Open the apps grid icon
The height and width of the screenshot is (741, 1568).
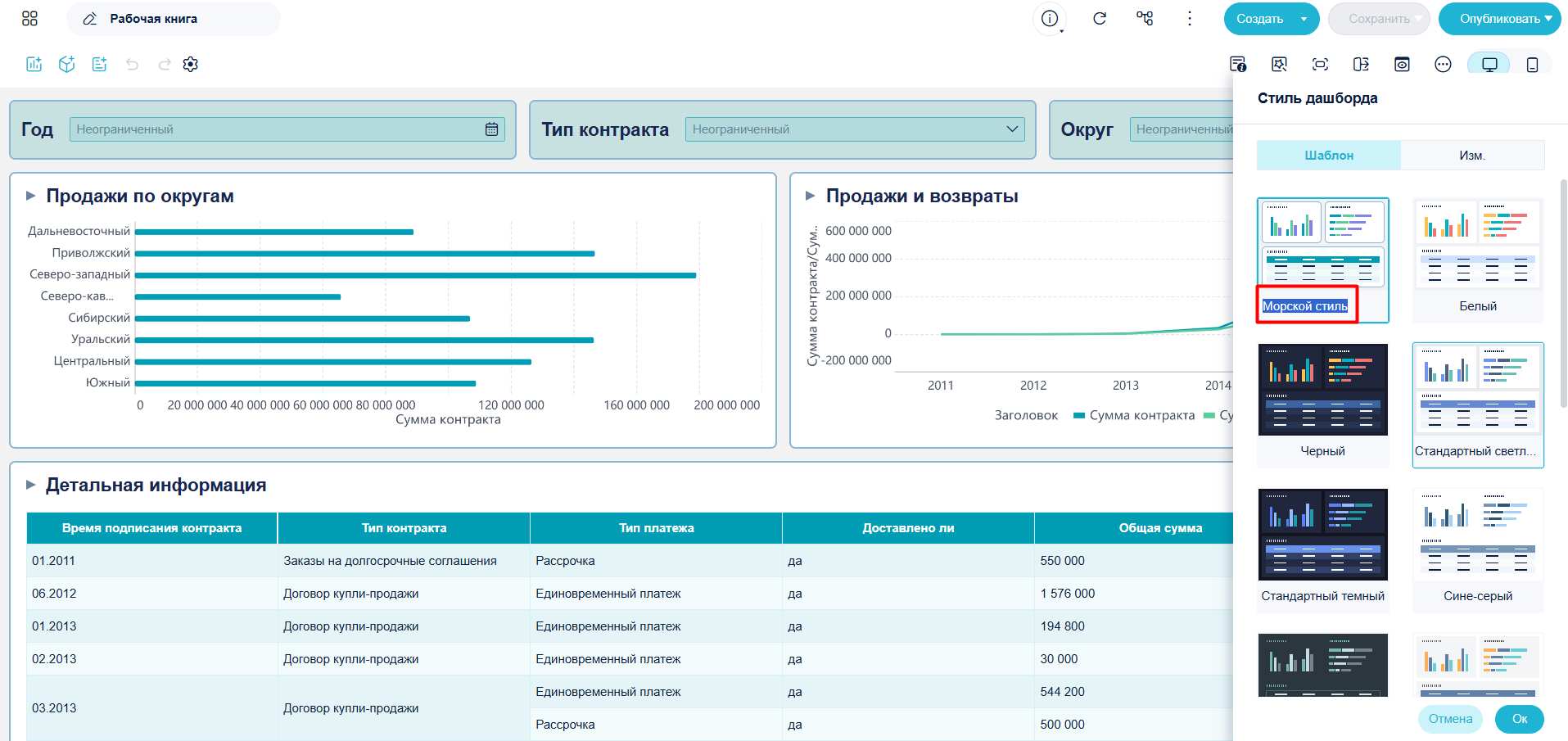(29, 18)
